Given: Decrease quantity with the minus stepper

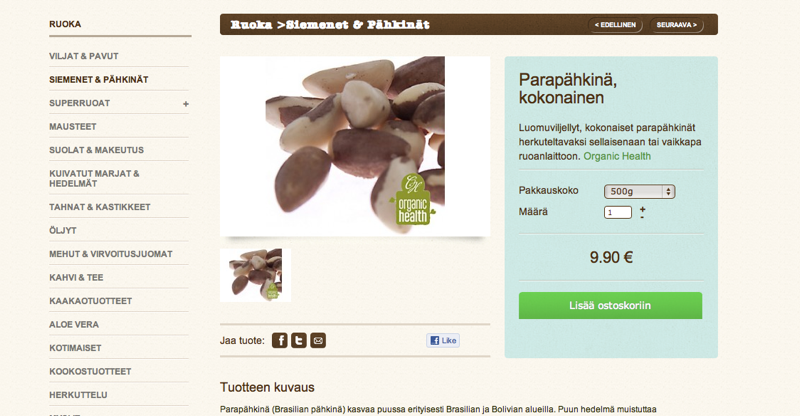Looking at the screenshot, I should click(642, 217).
